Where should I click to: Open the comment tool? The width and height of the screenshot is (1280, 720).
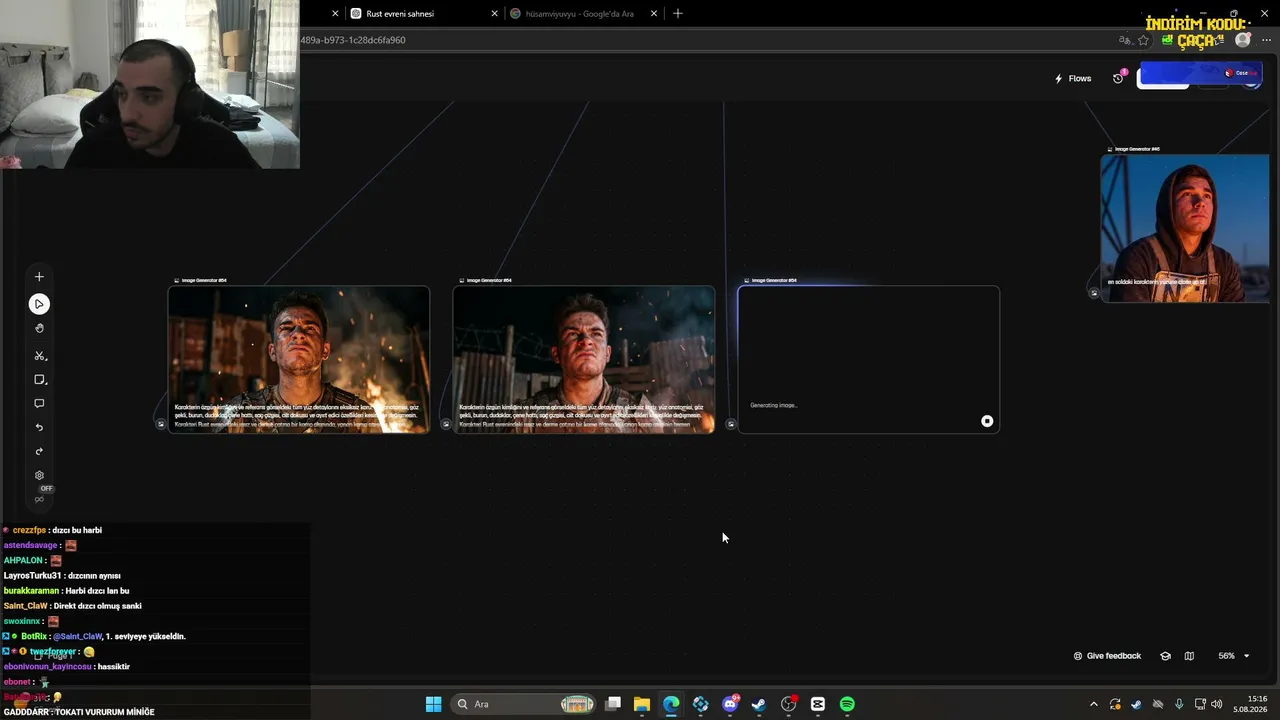[39, 404]
